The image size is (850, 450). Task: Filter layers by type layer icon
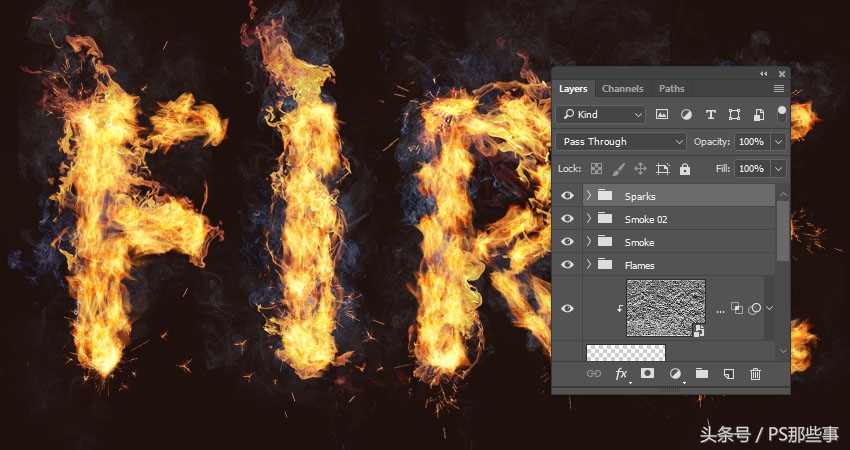click(710, 114)
